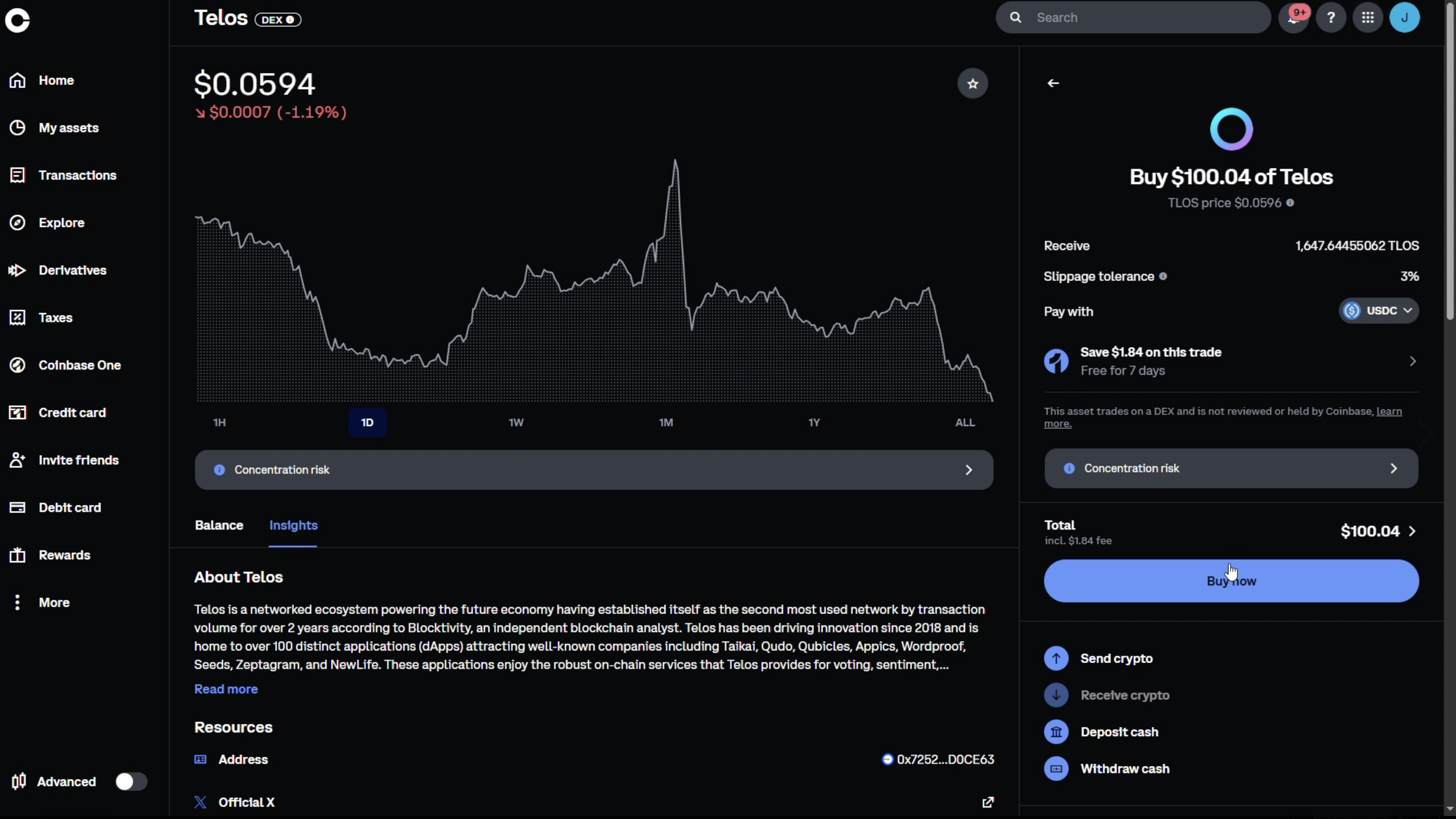The height and width of the screenshot is (819, 1456).
Task: Open the J profile avatar
Action: [1404, 18]
